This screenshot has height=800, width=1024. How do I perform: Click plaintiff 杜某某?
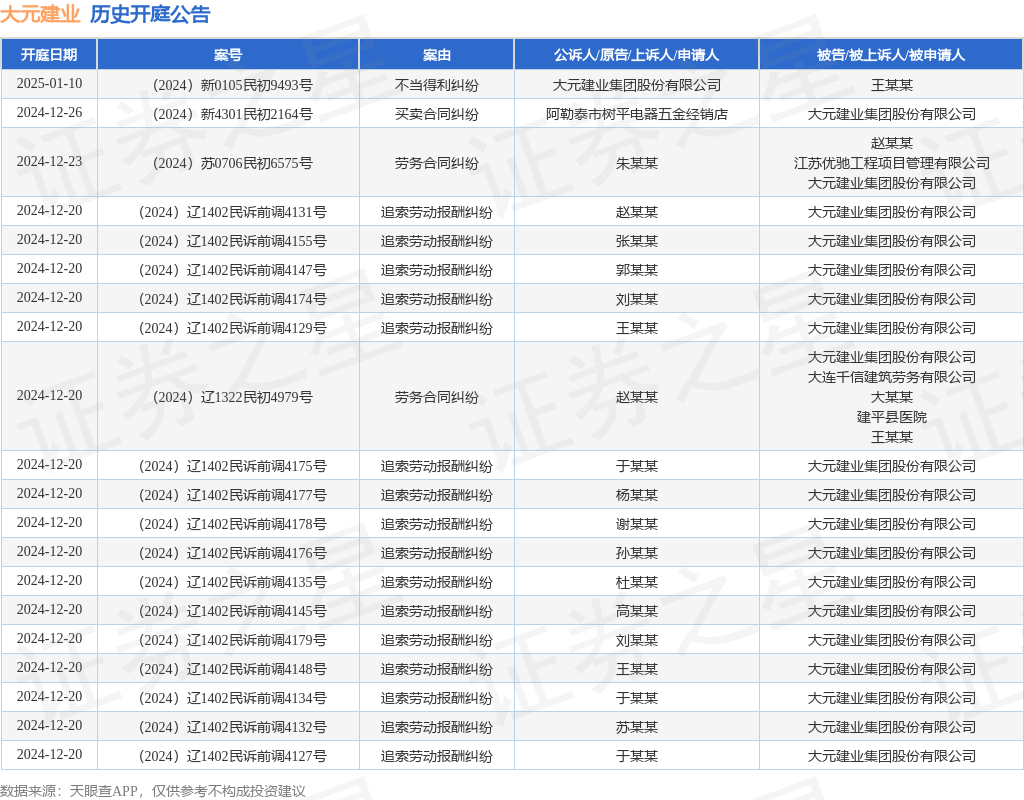[x=637, y=582]
